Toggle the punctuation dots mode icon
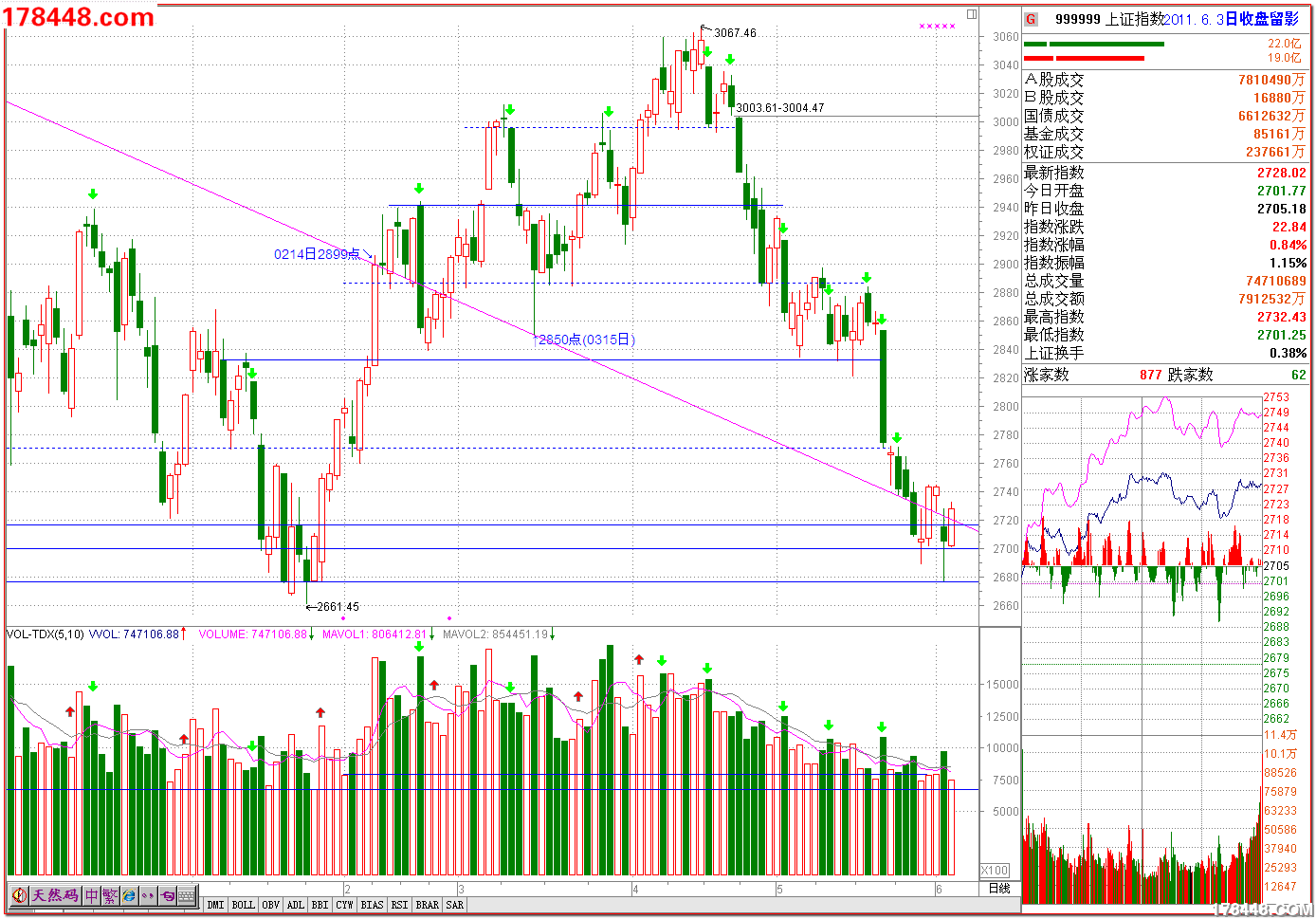This screenshot has height=919, width=1316. tap(148, 895)
